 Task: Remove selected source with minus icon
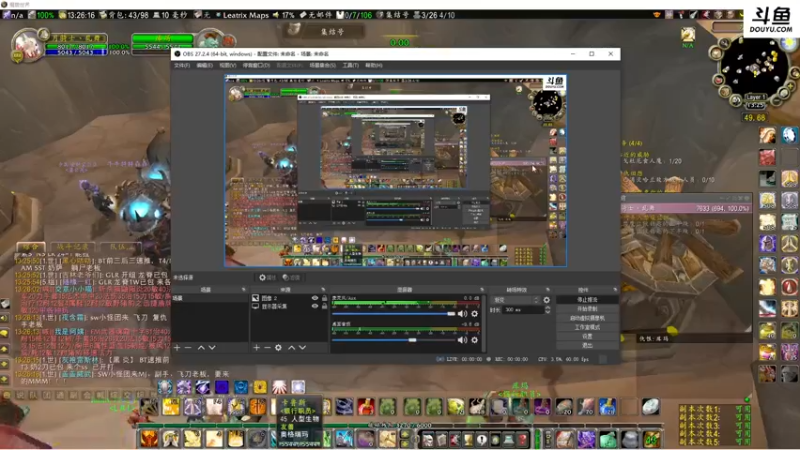point(267,347)
